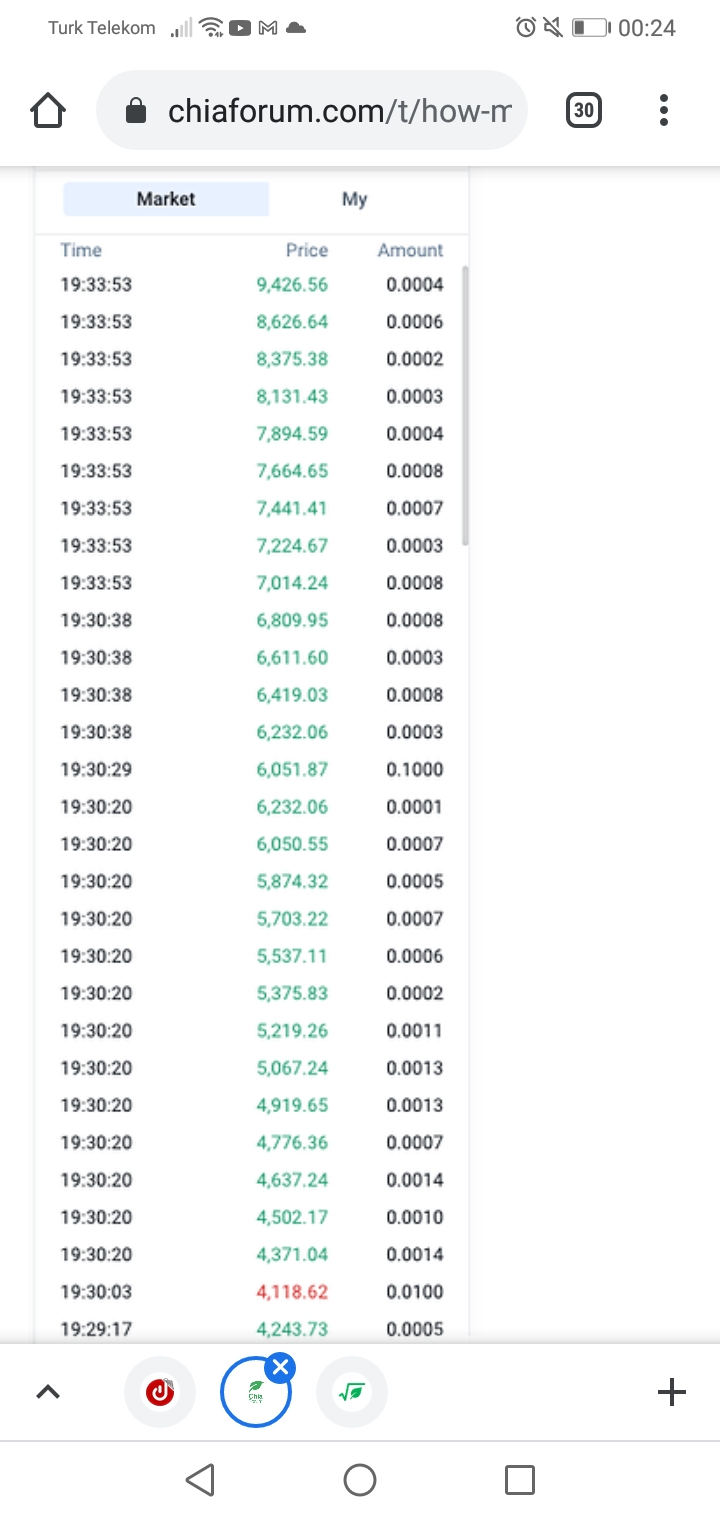The width and height of the screenshot is (720, 1520).
Task: Switch to the red-icon tab in tab strip
Action: (x=160, y=1391)
